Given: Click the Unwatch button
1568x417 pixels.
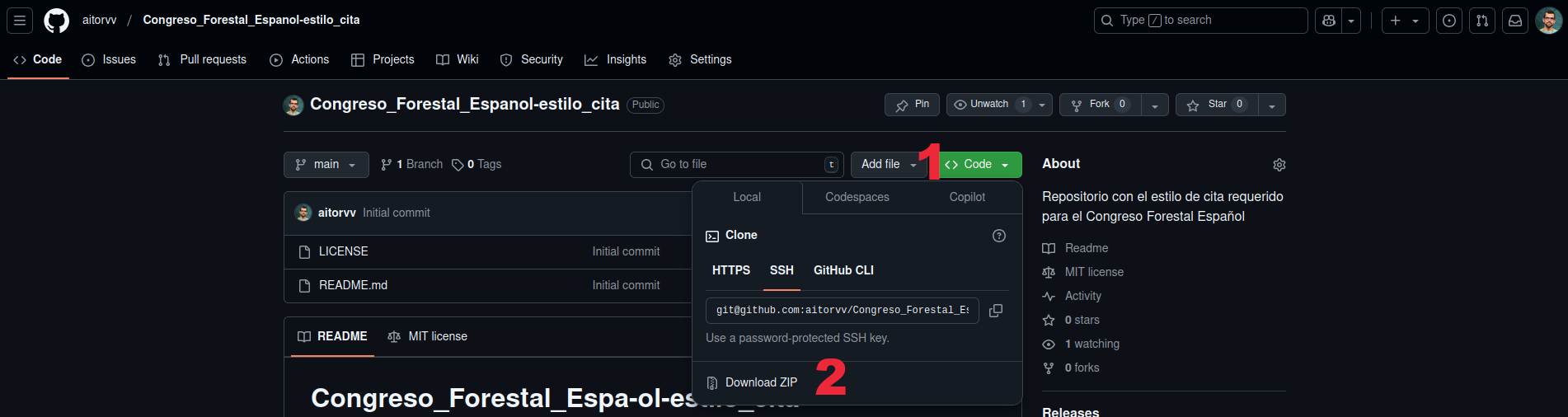Looking at the screenshot, I should (989, 105).
